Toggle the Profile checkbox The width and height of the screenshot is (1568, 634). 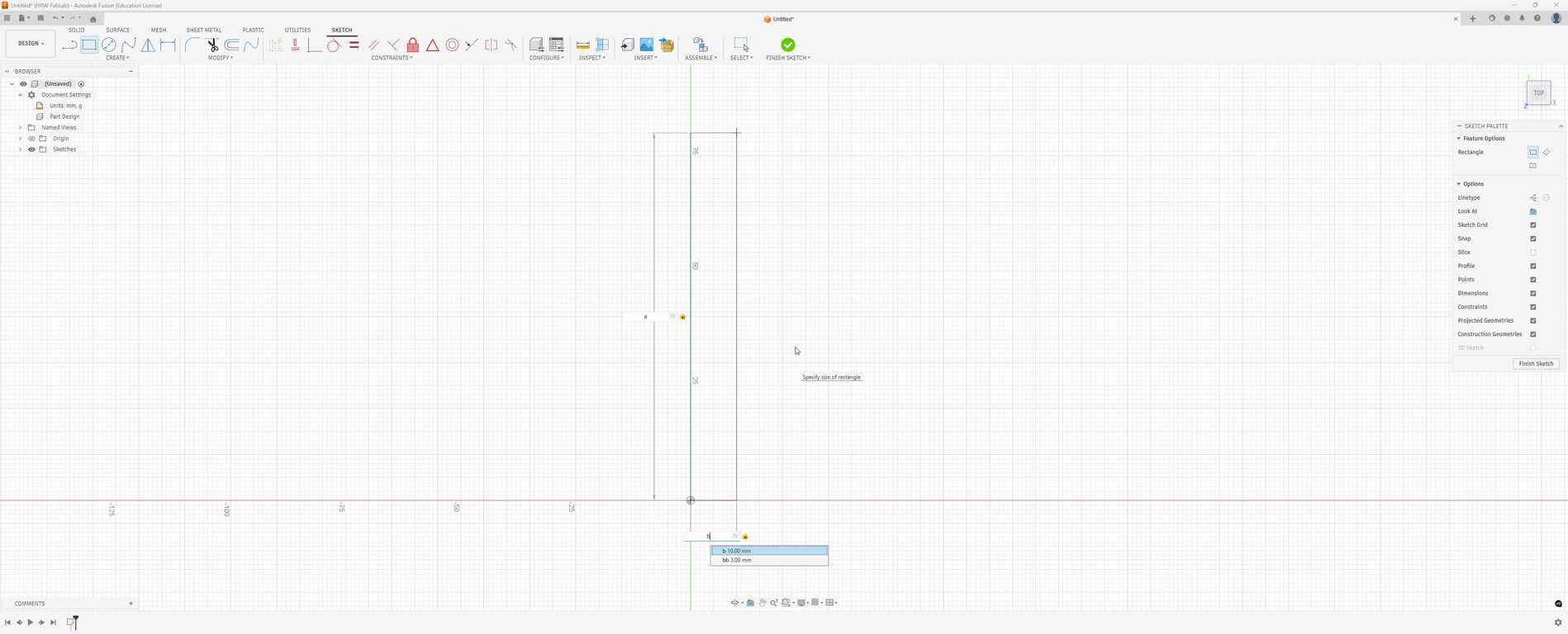(x=1533, y=266)
